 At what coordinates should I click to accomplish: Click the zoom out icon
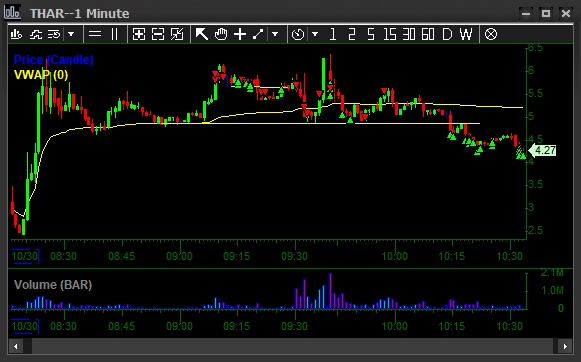[158, 34]
